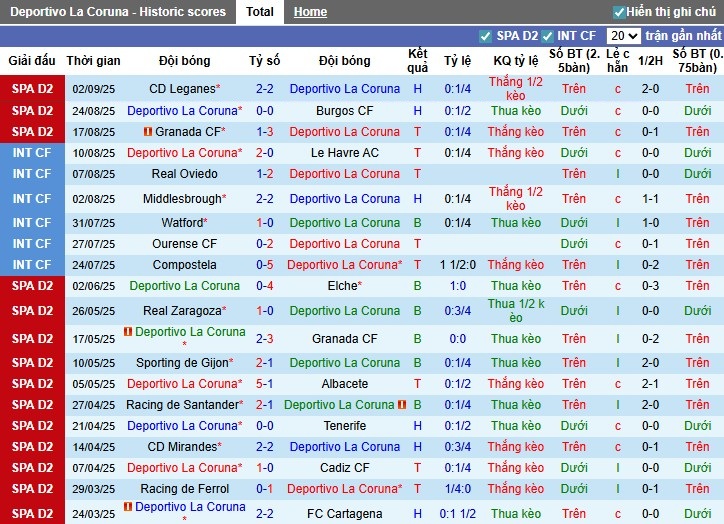Screen dimensions: 724x524
Task: Click INT CF league badge in the 24/07/25 row
Action: click(x=32, y=265)
